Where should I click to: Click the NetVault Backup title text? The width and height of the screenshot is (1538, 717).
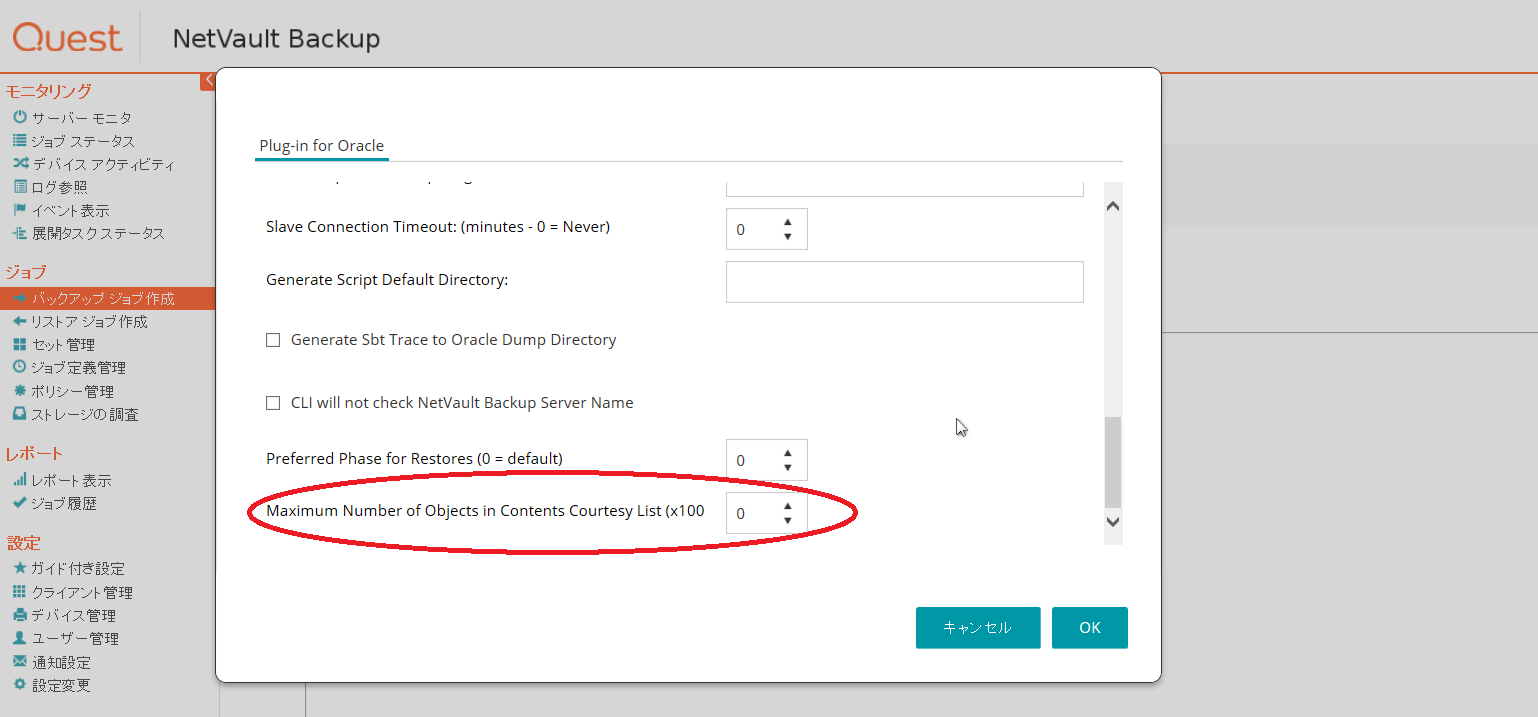[276, 38]
